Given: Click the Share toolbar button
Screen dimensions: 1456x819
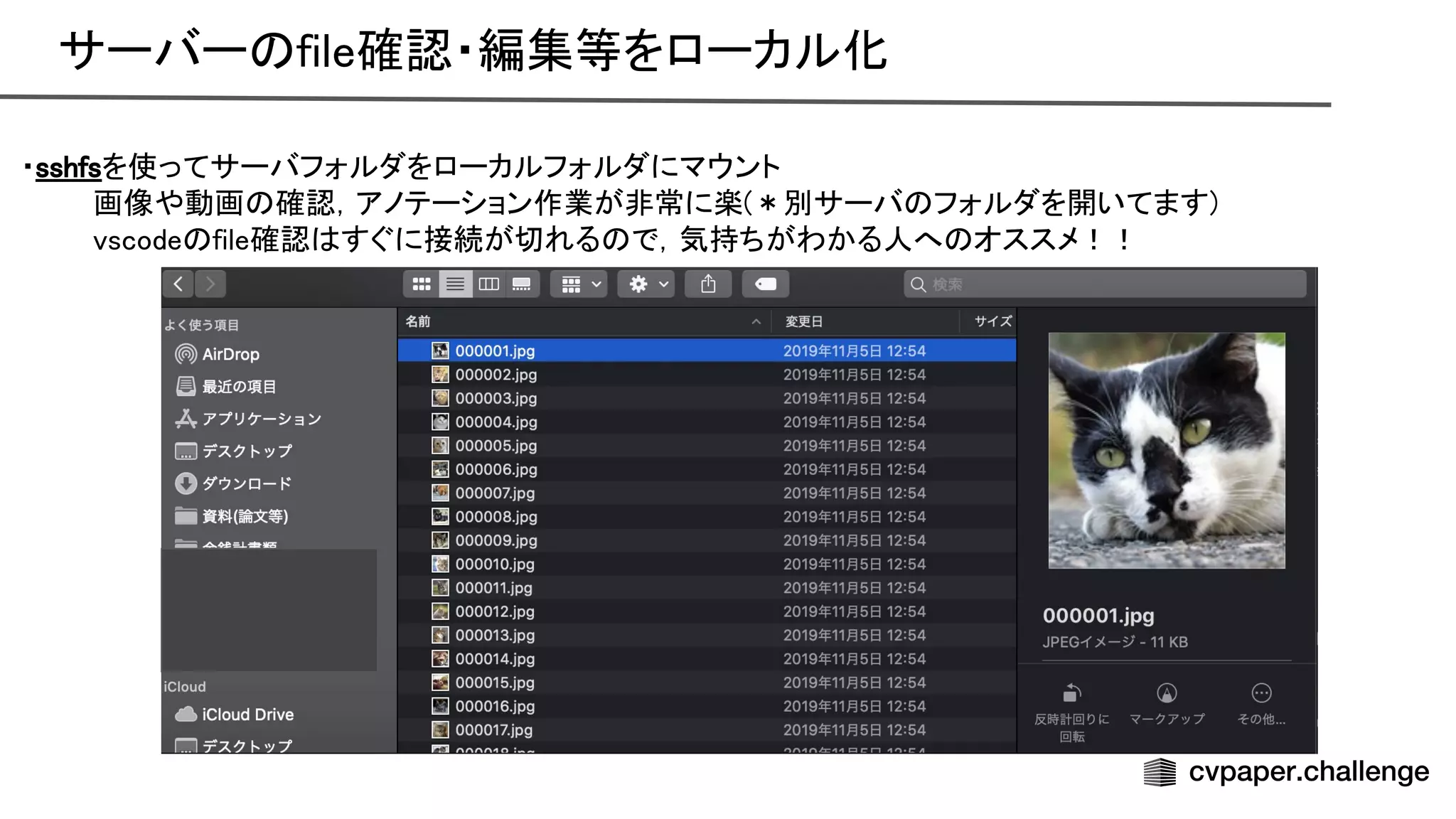Looking at the screenshot, I should (708, 284).
